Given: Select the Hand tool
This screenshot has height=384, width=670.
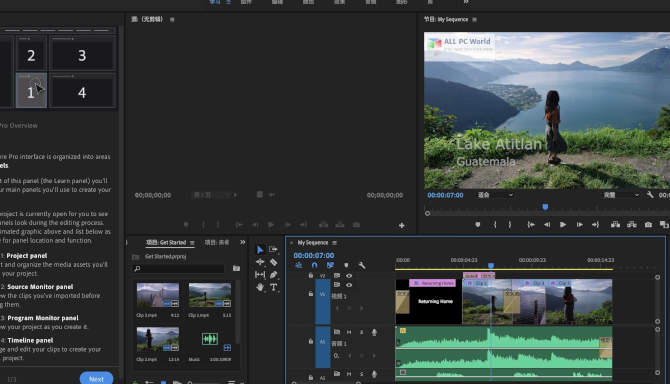Looking at the screenshot, I should click(260, 287).
